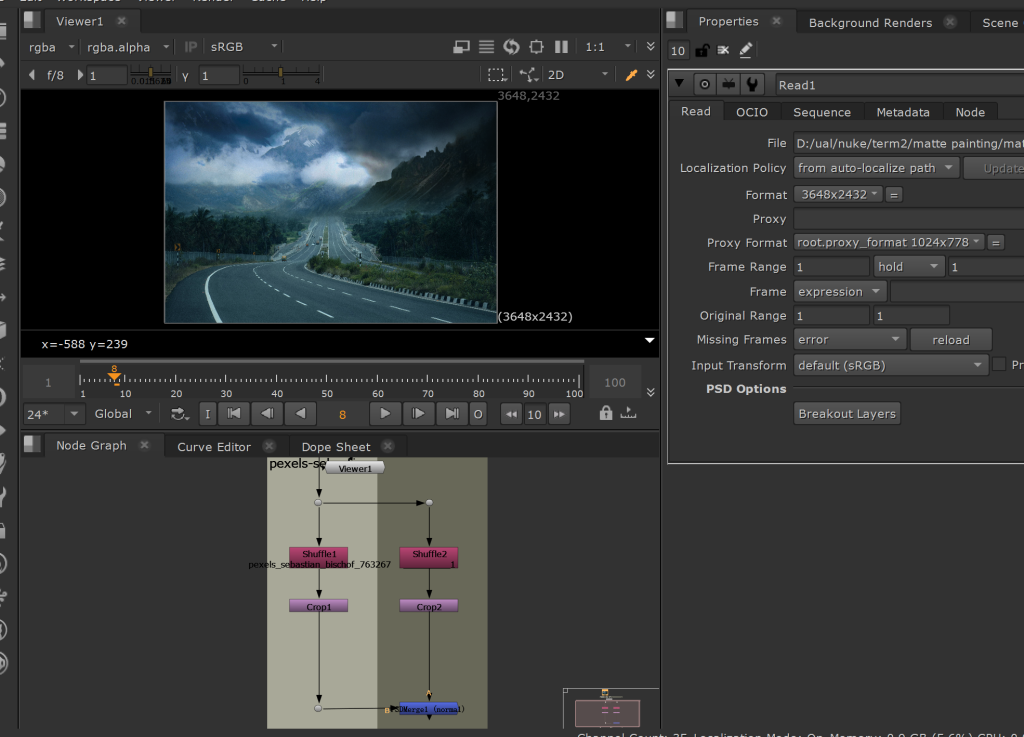The height and width of the screenshot is (737, 1024).
Task: Pause viewer updating with pause icon
Action: click(x=561, y=47)
